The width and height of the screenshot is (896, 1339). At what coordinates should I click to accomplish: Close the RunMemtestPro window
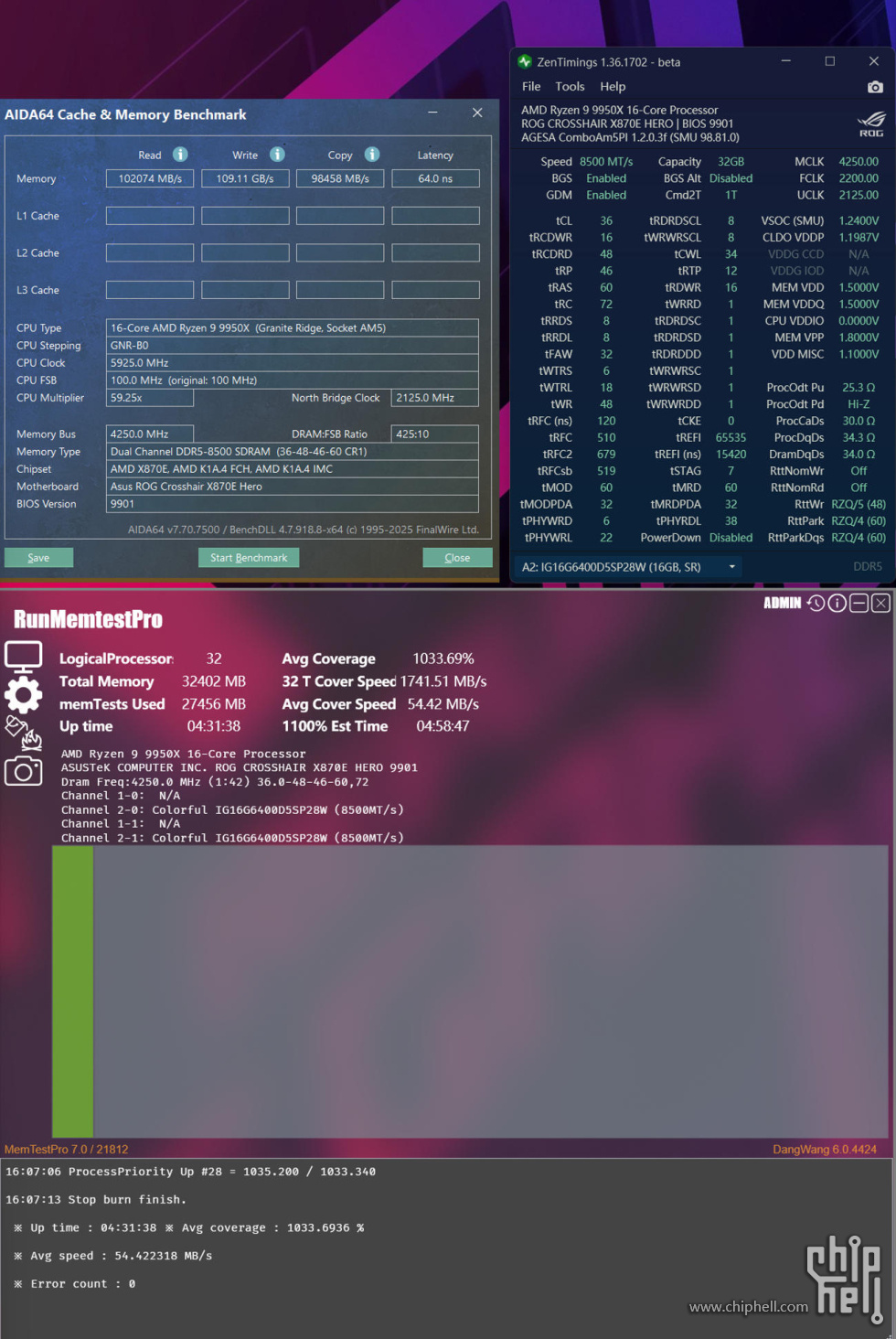(880, 603)
